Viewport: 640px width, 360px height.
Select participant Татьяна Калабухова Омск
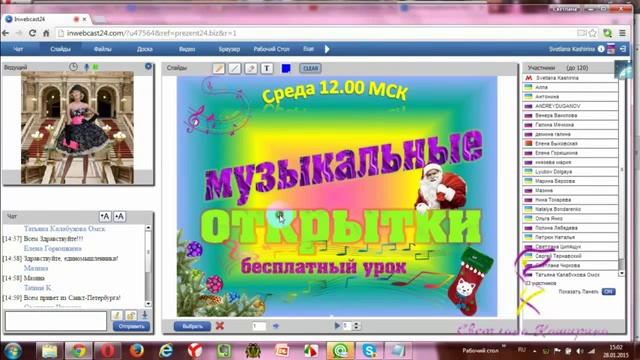point(570,275)
